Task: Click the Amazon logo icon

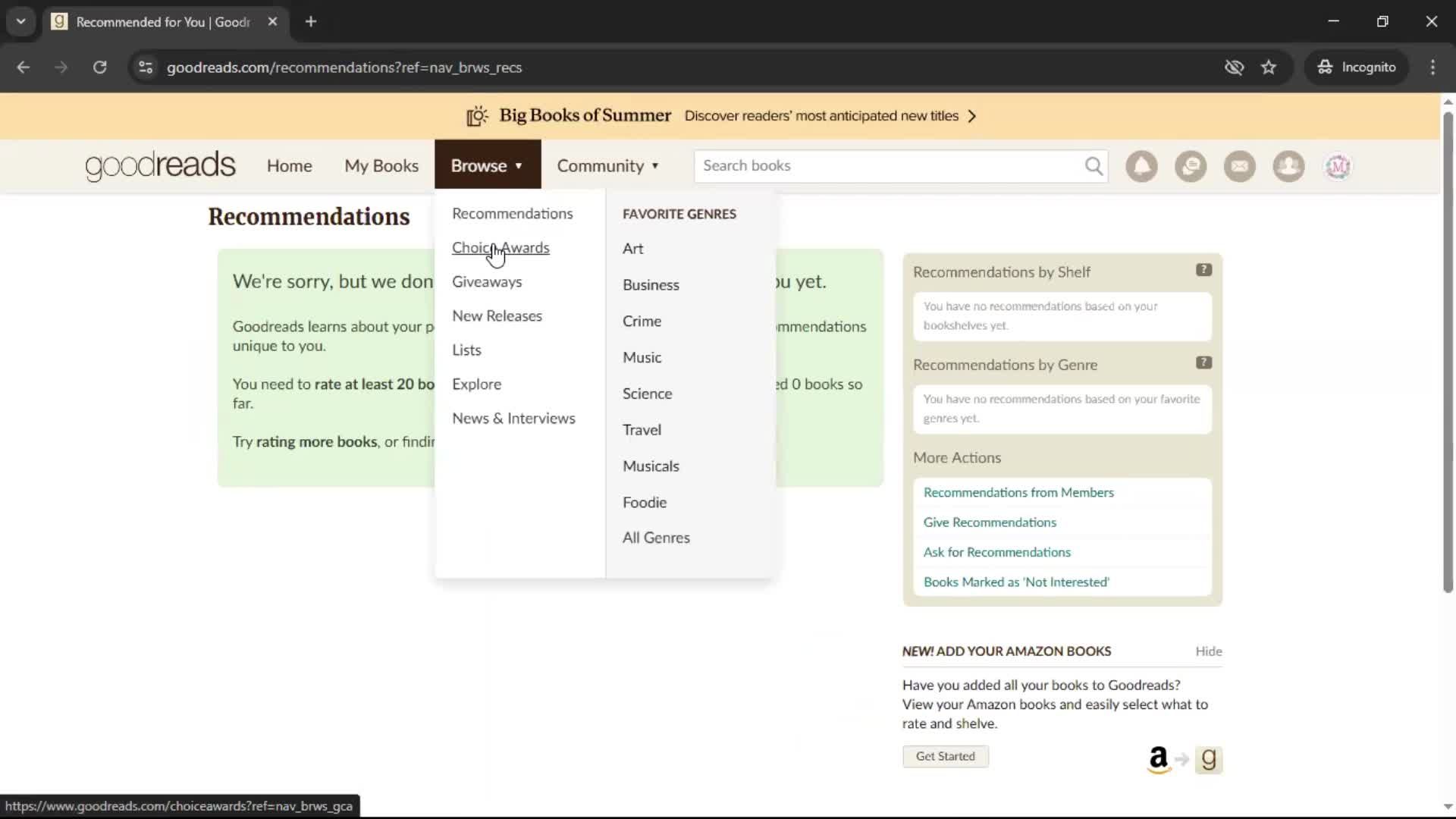Action: (x=1159, y=759)
